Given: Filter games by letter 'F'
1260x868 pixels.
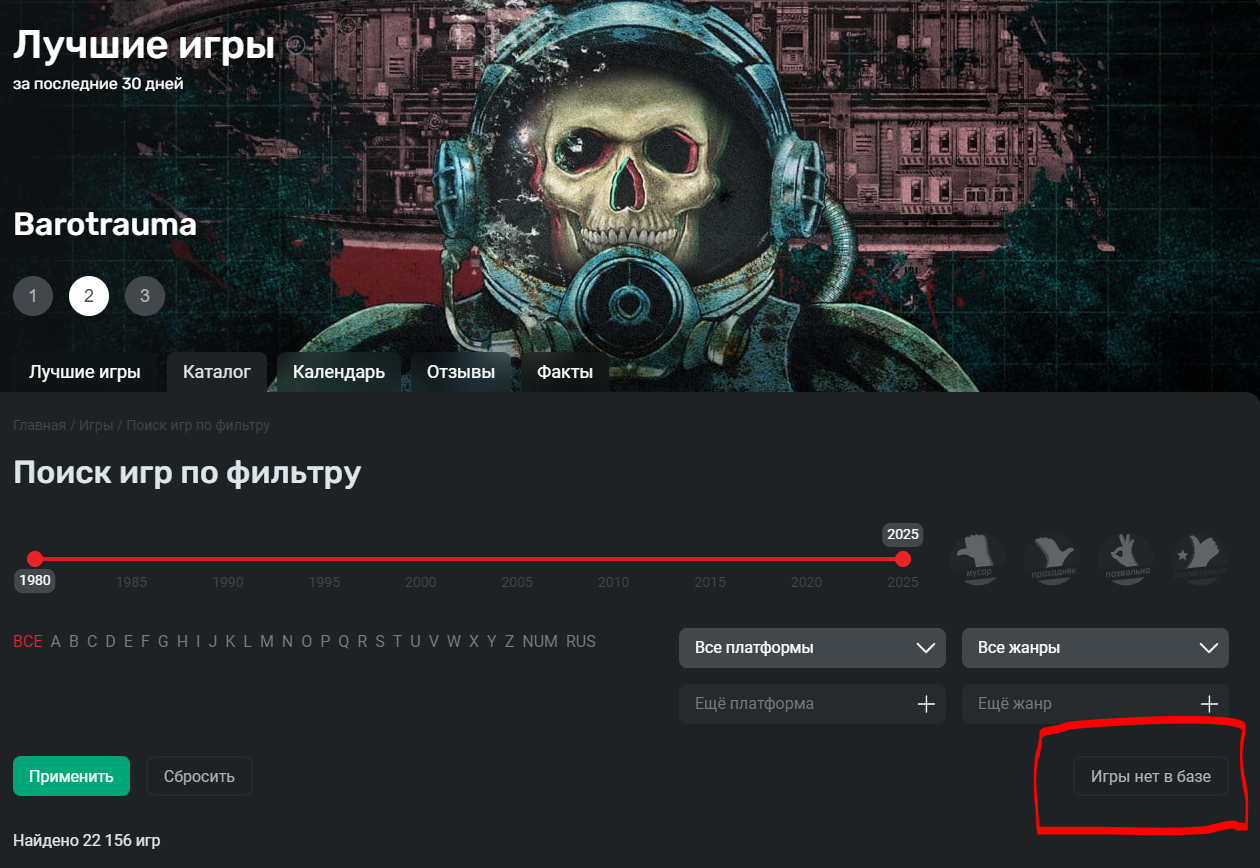Looking at the screenshot, I should click(146, 642).
